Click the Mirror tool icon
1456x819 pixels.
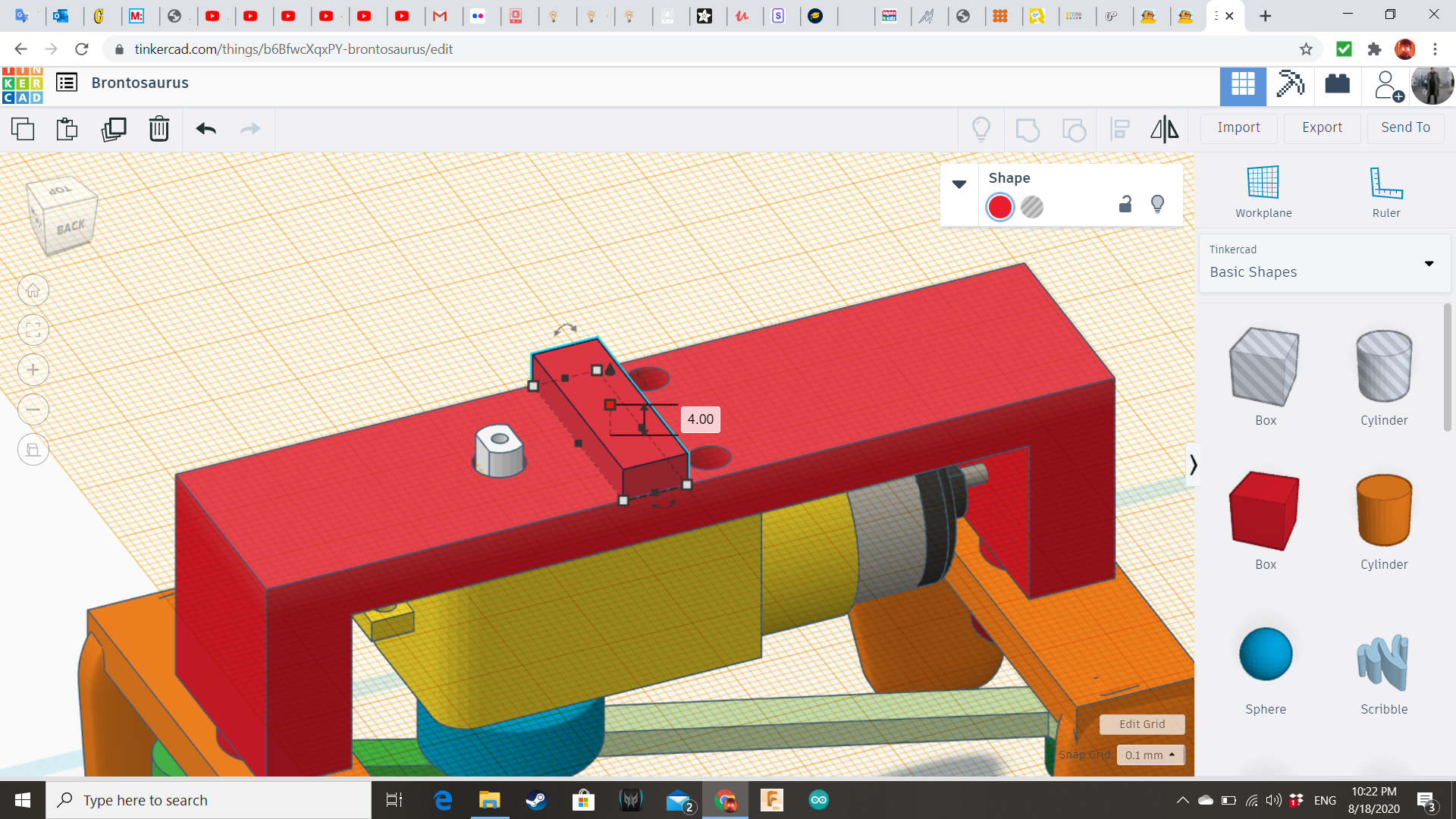tap(1164, 129)
